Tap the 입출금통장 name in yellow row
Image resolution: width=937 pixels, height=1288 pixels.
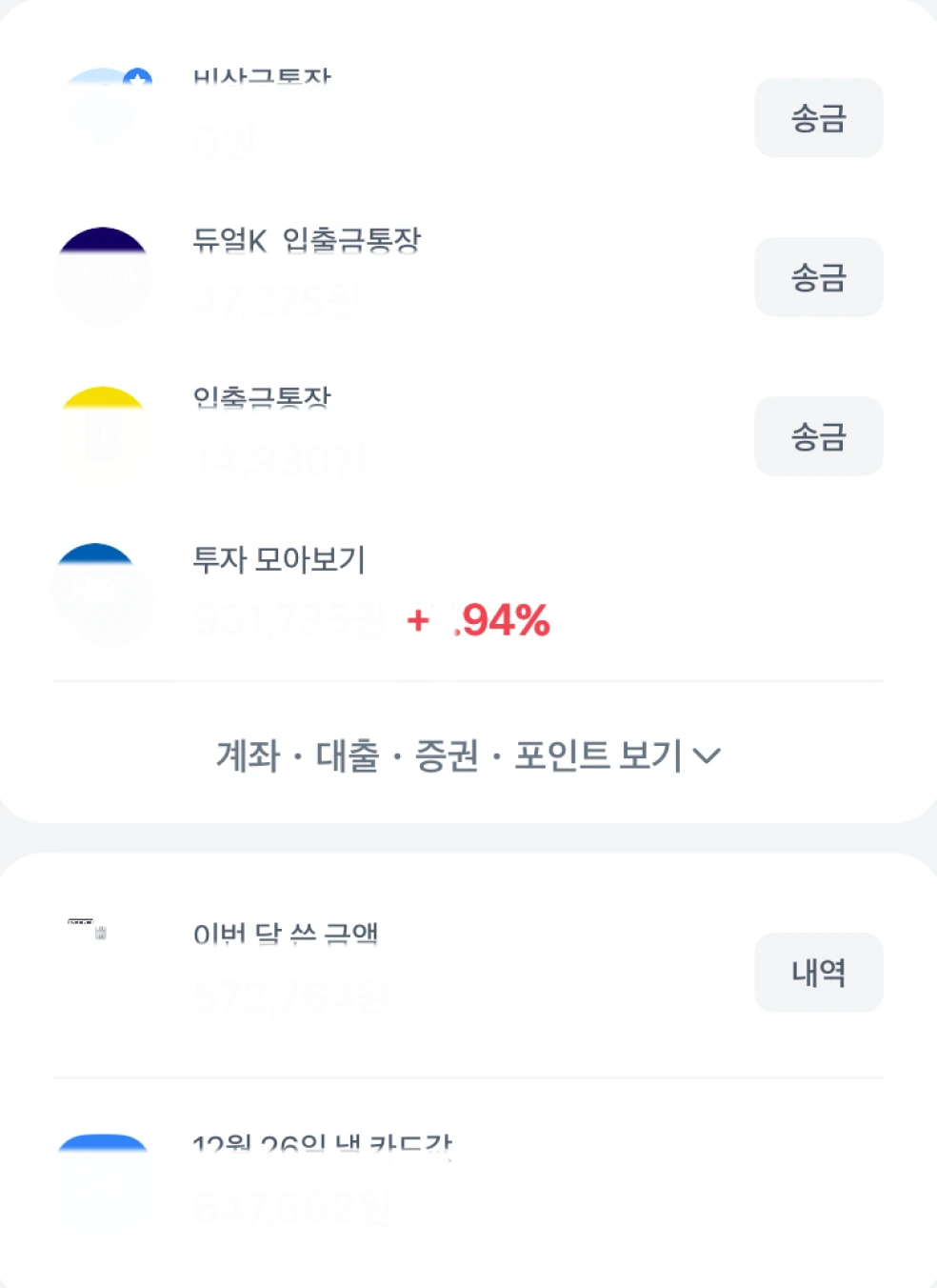[x=262, y=398]
